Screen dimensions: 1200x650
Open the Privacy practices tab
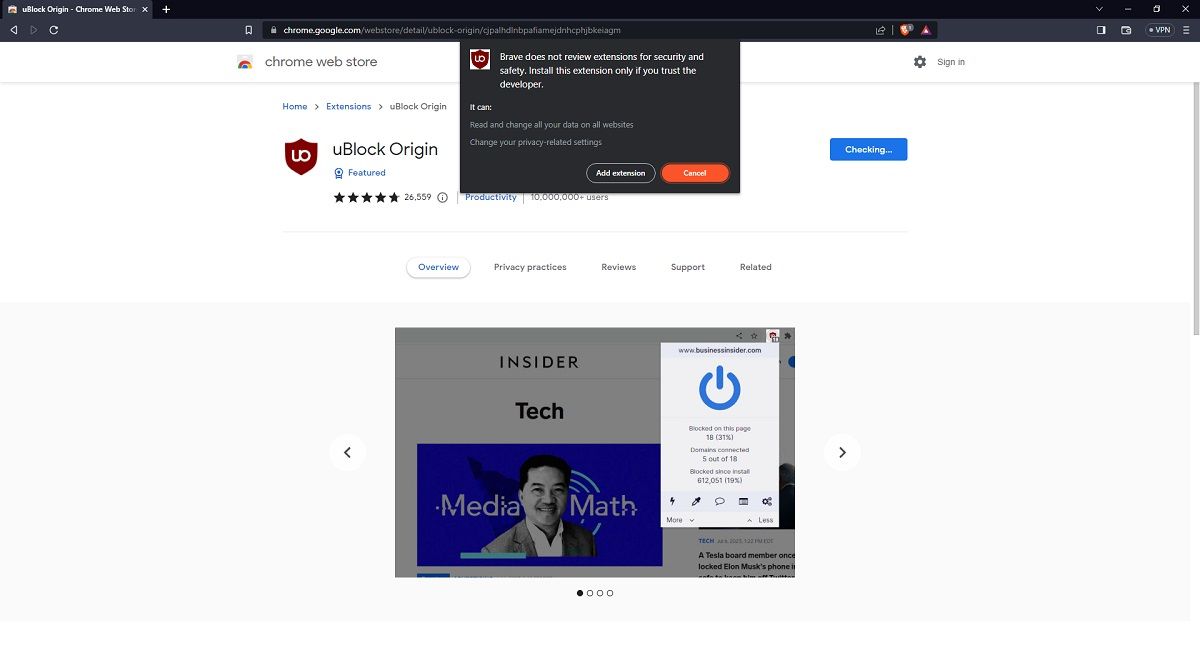529,267
